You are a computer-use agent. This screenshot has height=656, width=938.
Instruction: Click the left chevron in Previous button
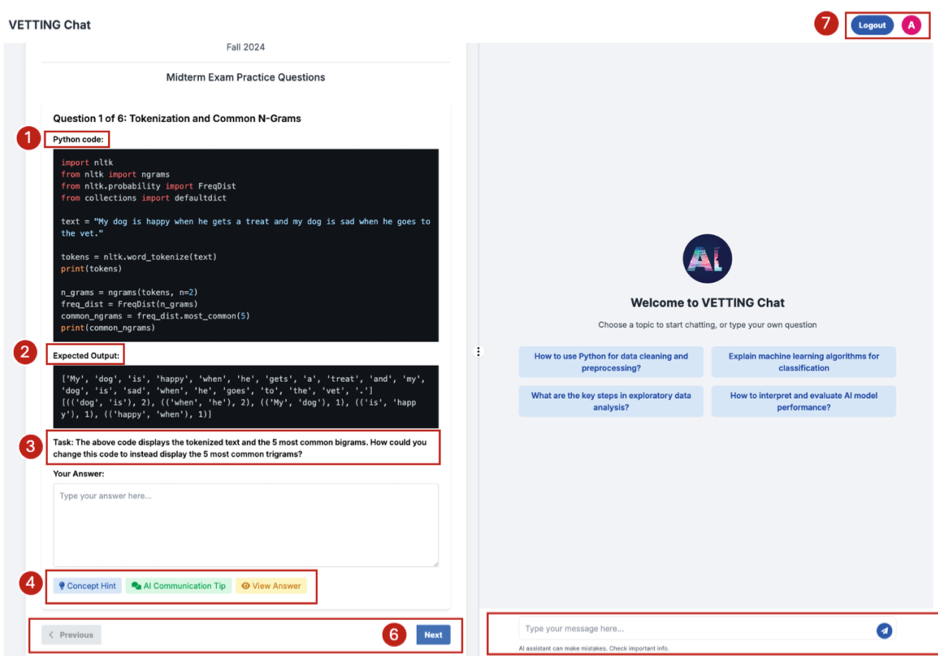(x=51, y=634)
